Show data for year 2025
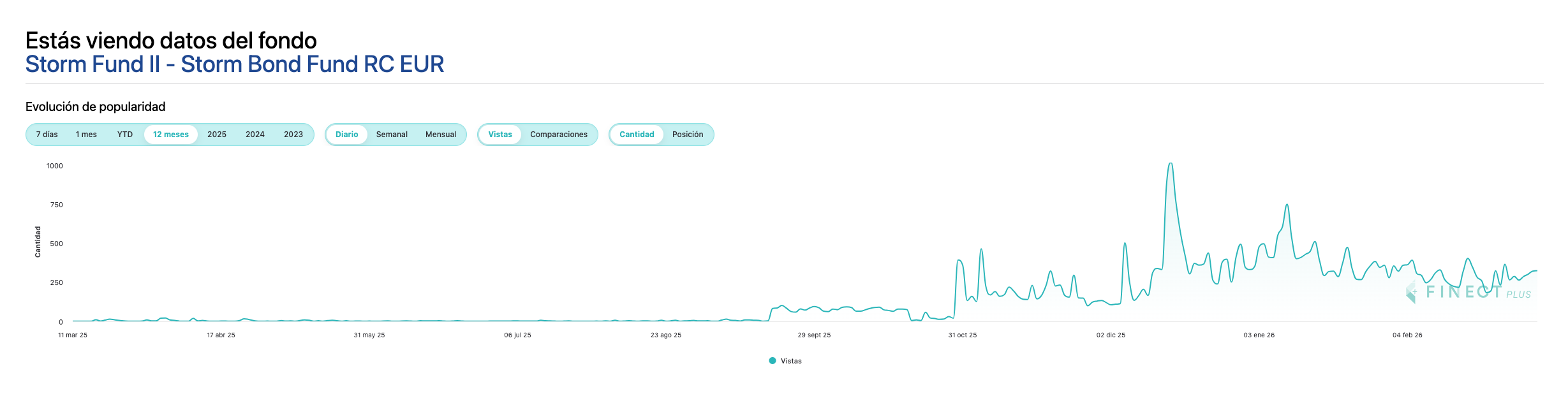 point(217,135)
